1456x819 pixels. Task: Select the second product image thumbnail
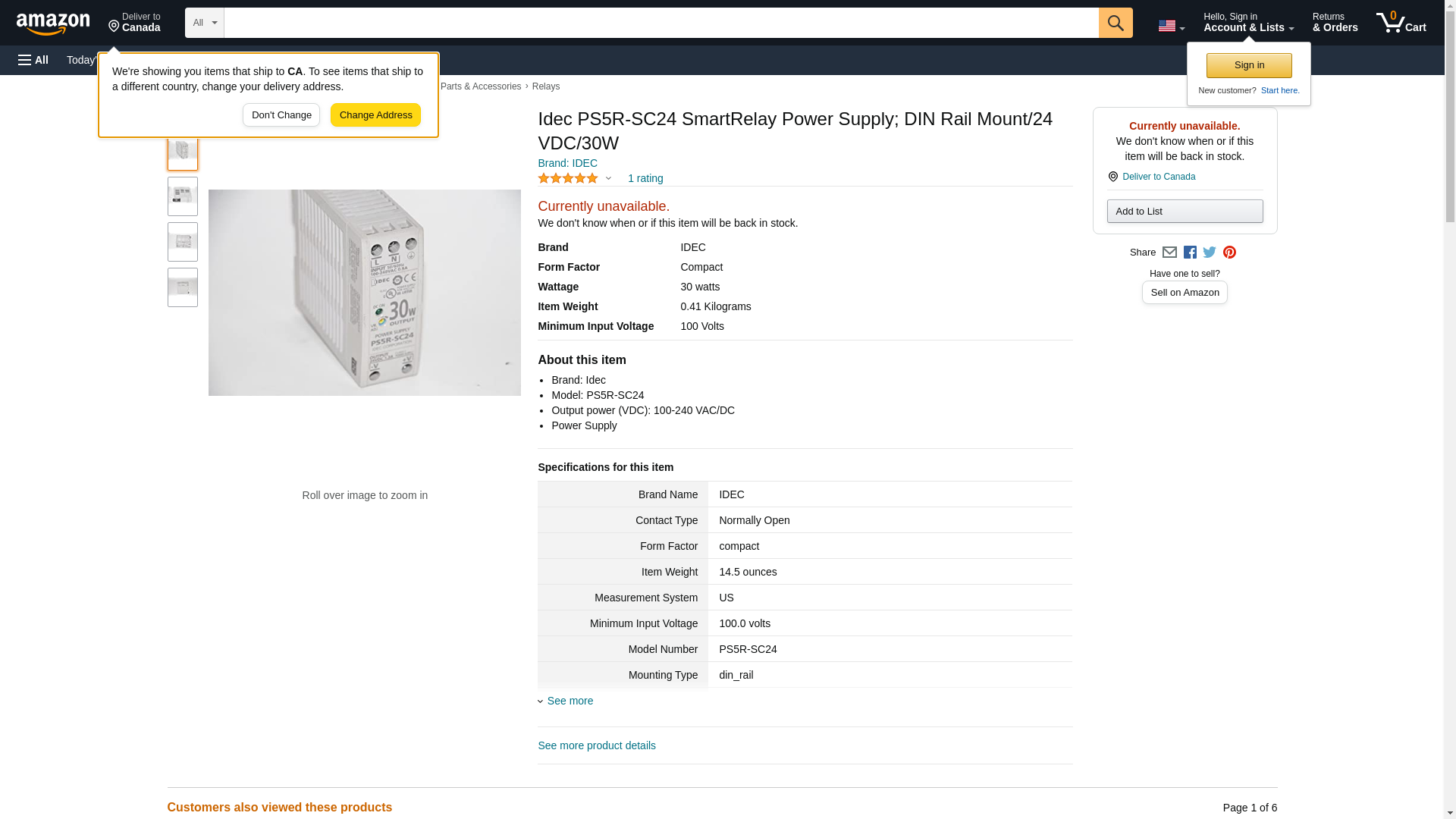(183, 196)
